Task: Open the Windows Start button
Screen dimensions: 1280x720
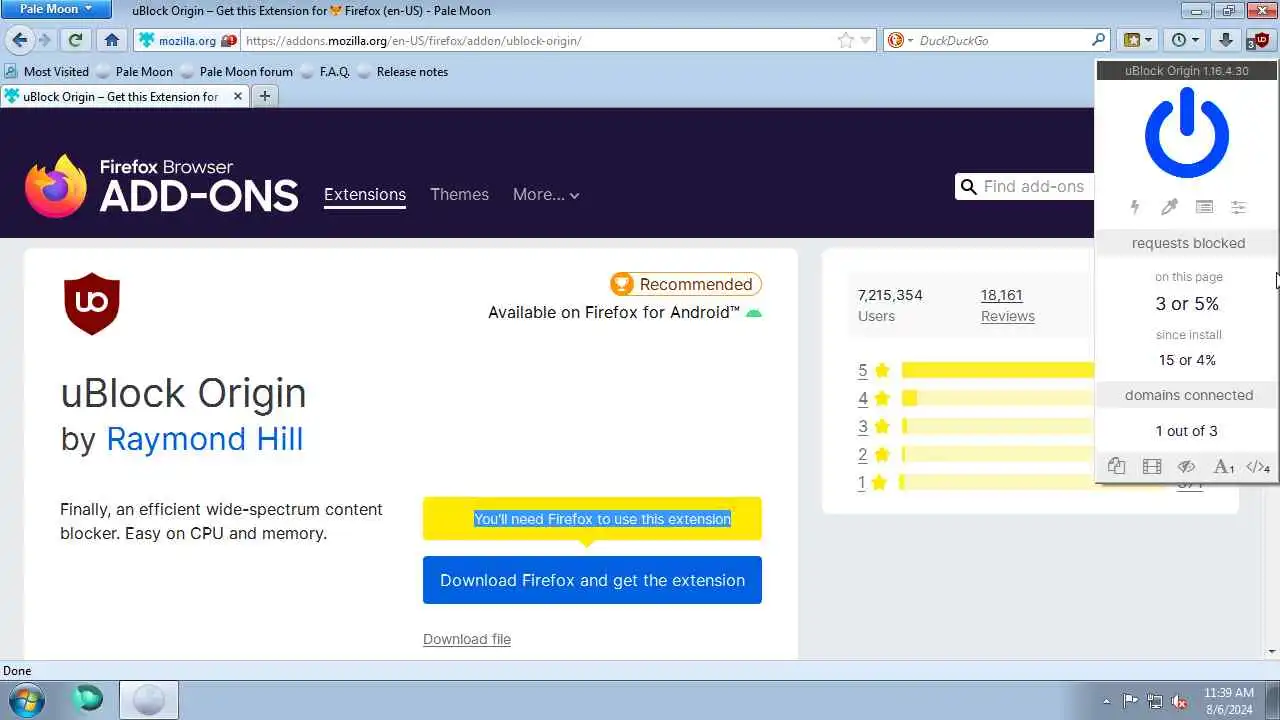Action: 24,699
